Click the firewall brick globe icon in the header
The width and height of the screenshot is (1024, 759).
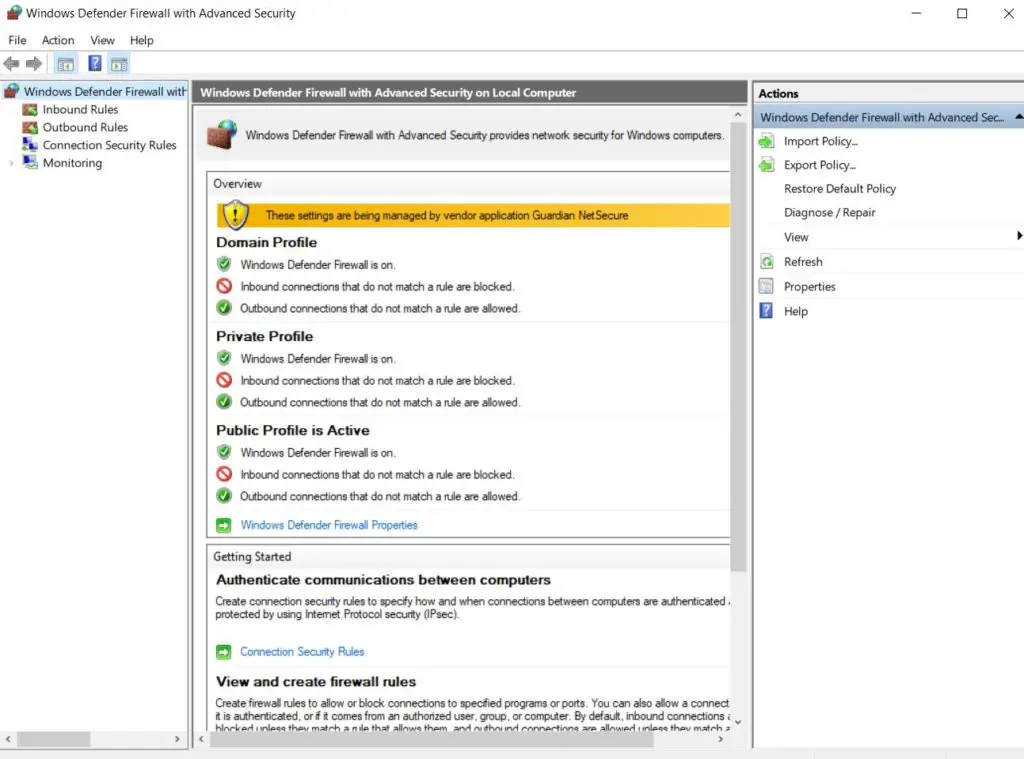222,135
